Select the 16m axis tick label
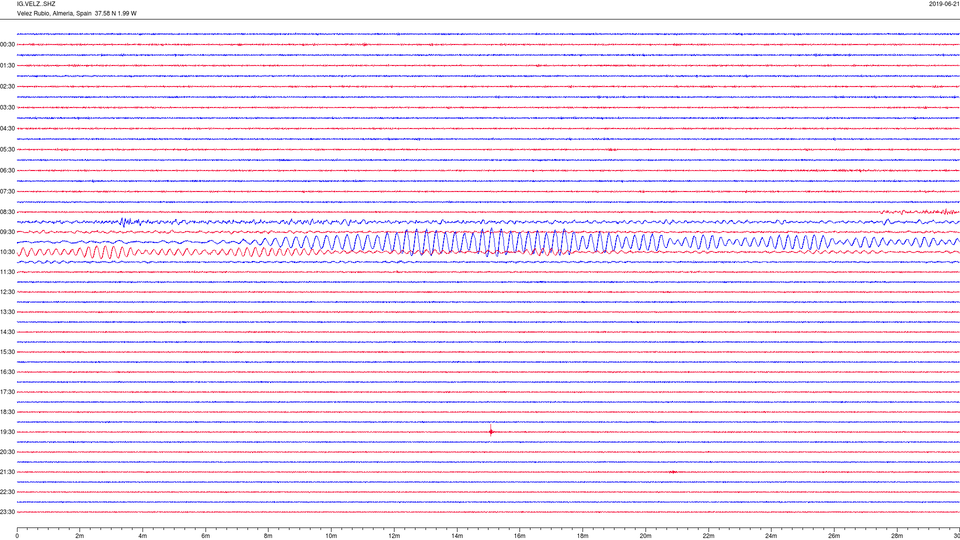Viewport: 960px width, 540px height. click(520, 536)
